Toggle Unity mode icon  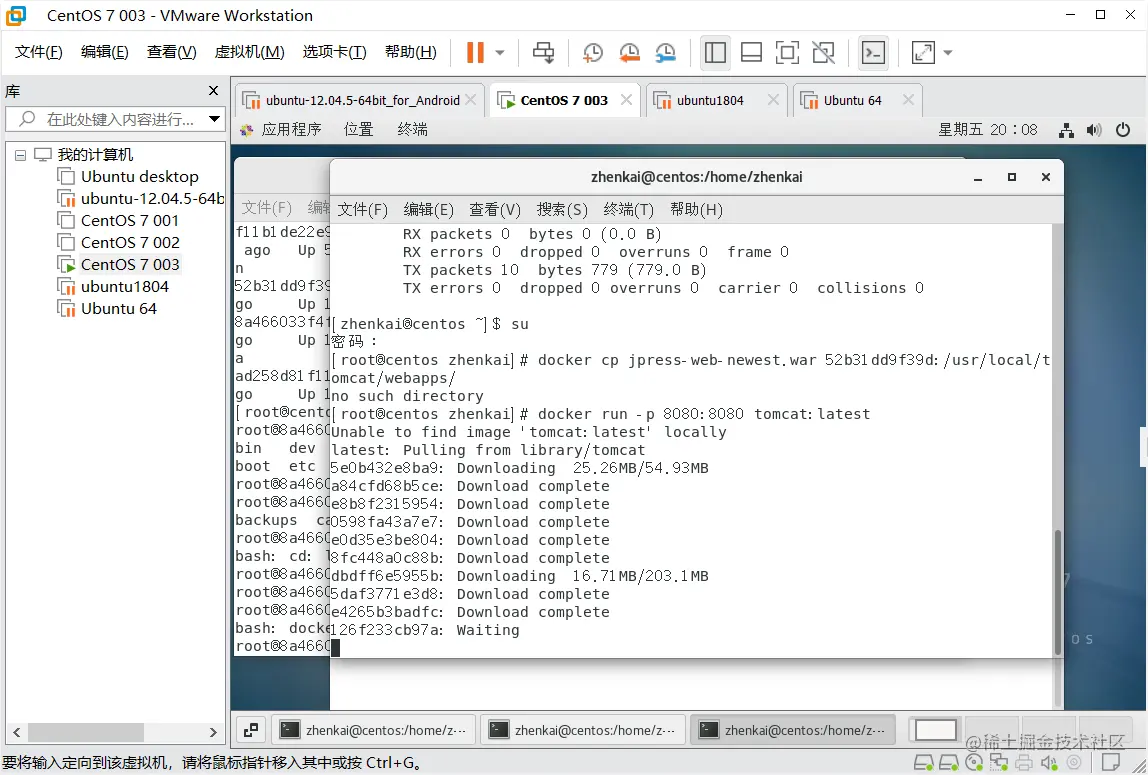(x=823, y=52)
